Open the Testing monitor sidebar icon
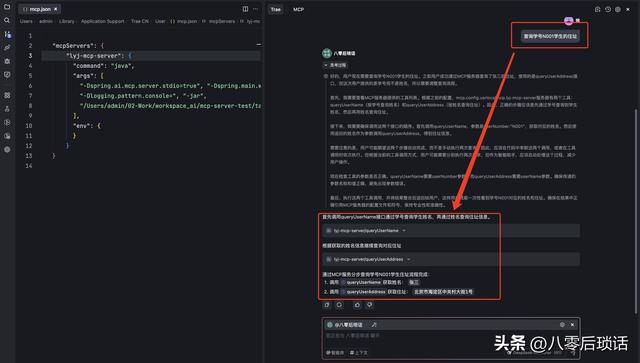The image size is (640, 363). click(7, 75)
